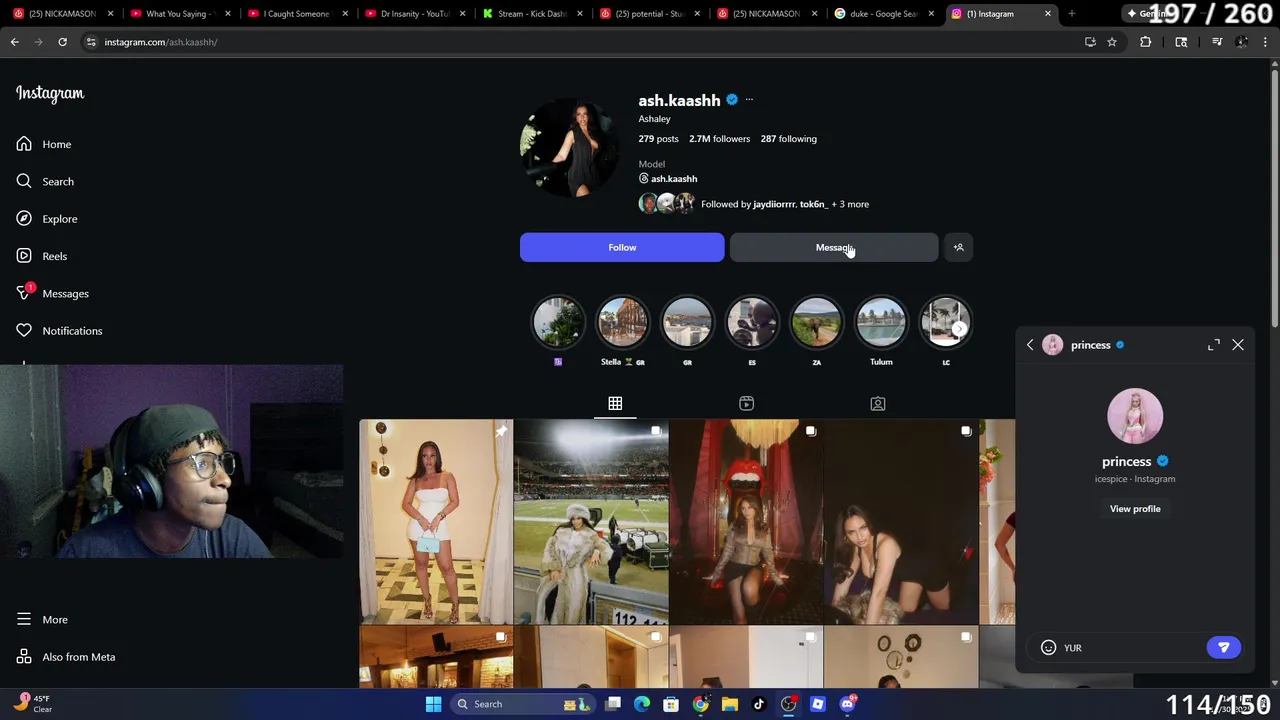Open the first story highlight

pyautogui.click(x=558, y=322)
